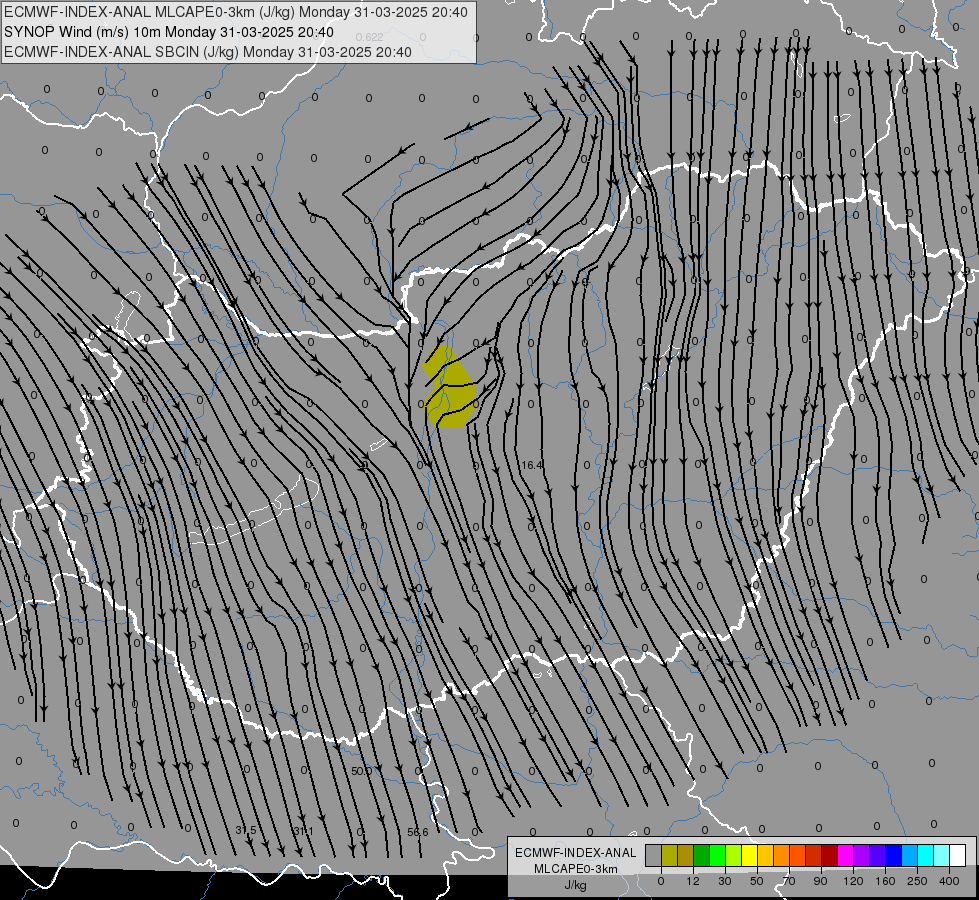979x900 pixels.
Task: Click the magenta legend swatch
Action: [845, 855]
